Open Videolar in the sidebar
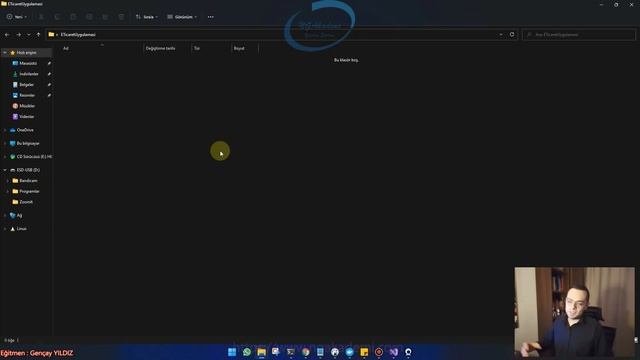Image resolution: width=640 pixels, height=360 pixels. (27, 116)
